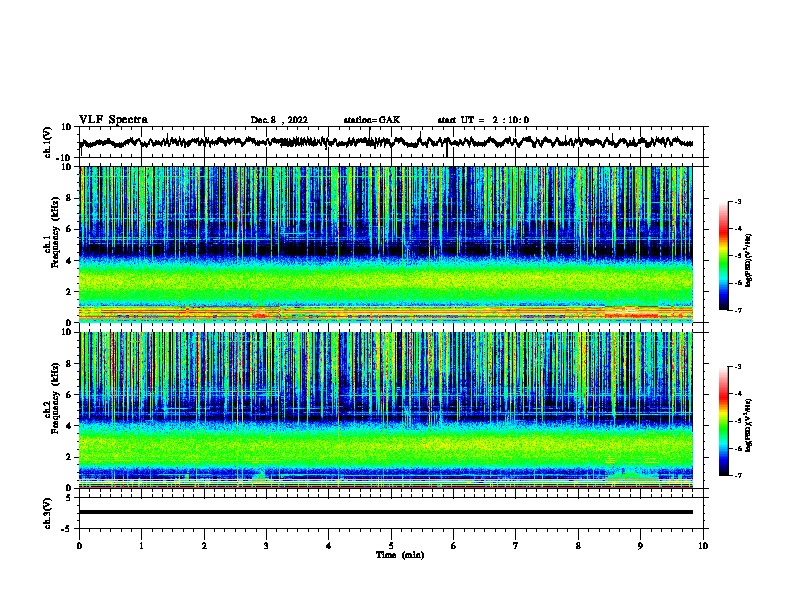Click the ch.2 spectrogram panel
The height and width of the screenshot is (612, 792).
point(386,410)
